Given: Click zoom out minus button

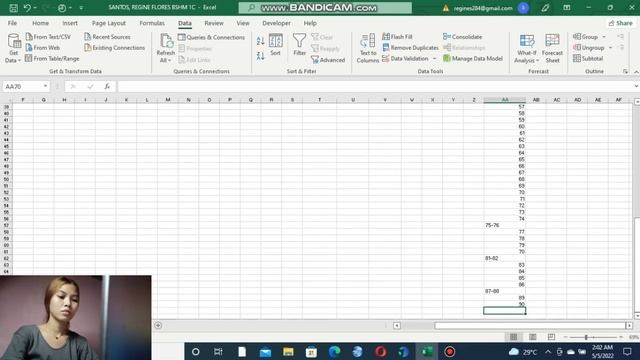Looking at the screenshot, I should click(565, 337).
